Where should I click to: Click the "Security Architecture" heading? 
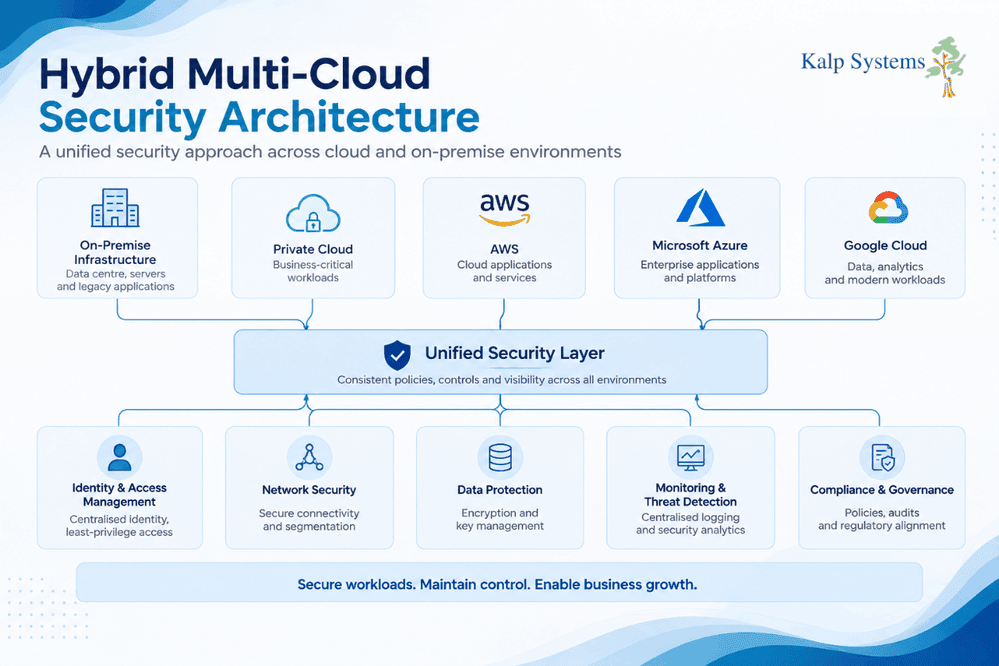point(259,117)
